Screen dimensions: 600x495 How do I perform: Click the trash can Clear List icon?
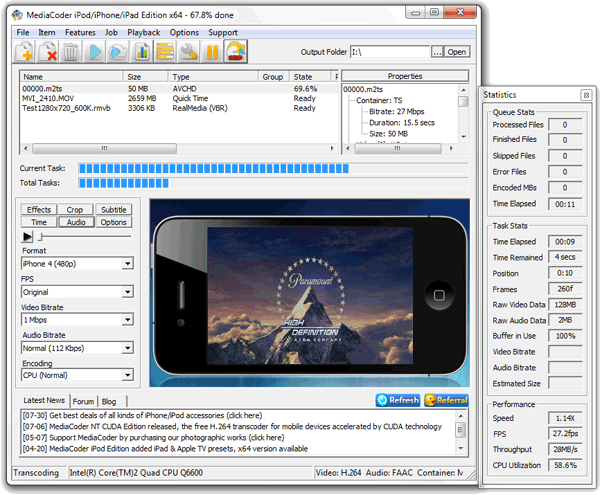(x=70, y=51)
